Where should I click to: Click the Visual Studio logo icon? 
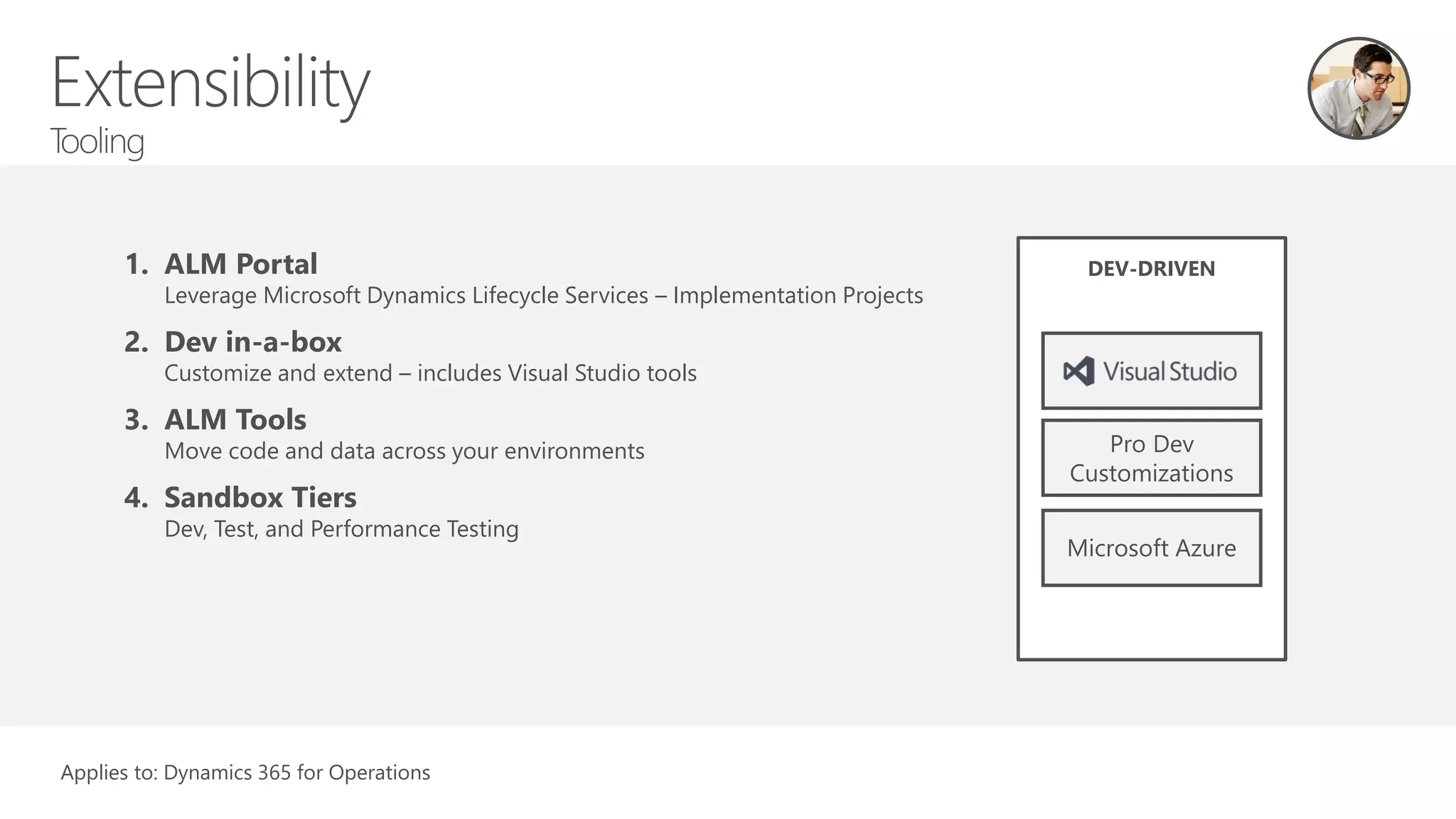(1078, 371)
